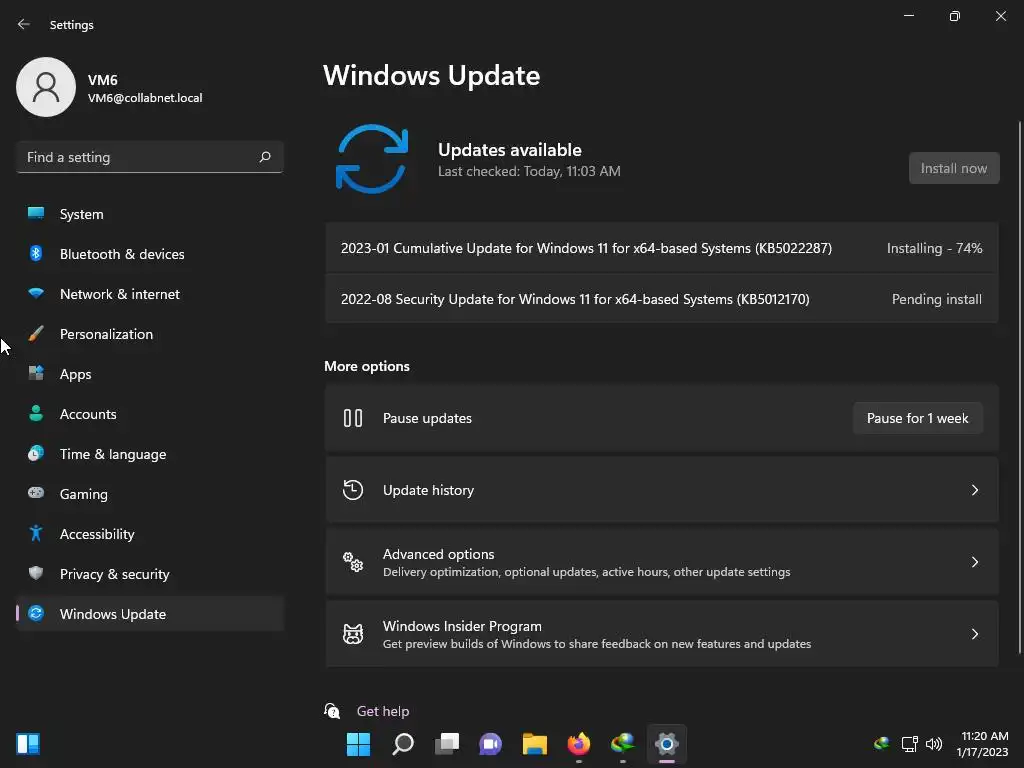Click the large blue update sync icon
Viewport: 1024px width, 768px height.
(372, 159)
